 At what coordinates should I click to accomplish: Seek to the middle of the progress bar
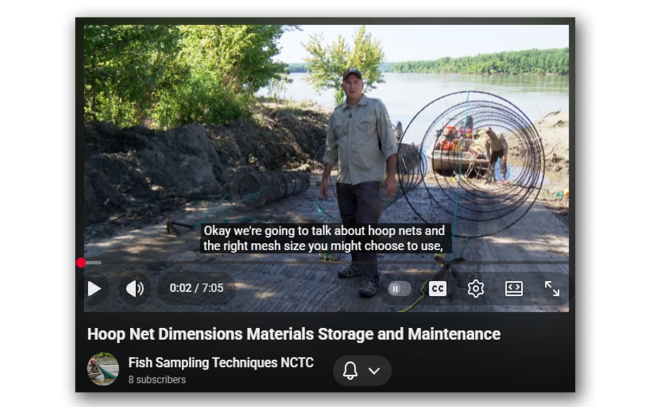coord(326,262)
